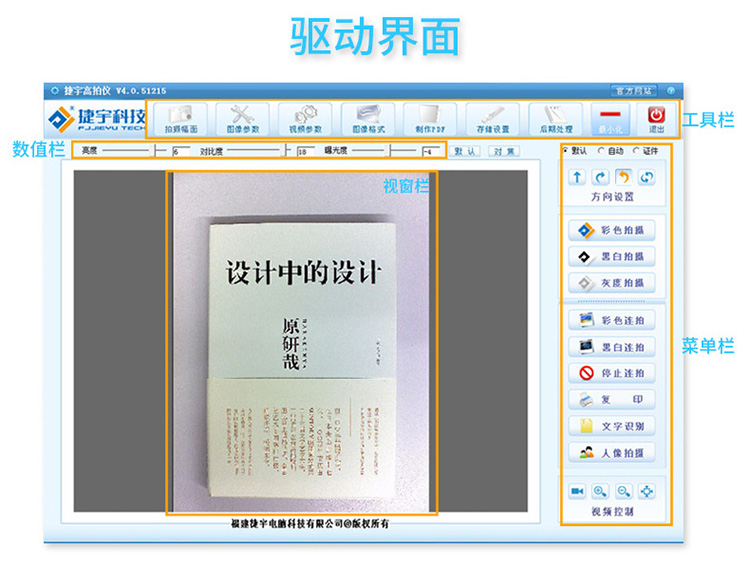
Task: Click the 停止连拍 stop burst button
Action: click(611, 374)
